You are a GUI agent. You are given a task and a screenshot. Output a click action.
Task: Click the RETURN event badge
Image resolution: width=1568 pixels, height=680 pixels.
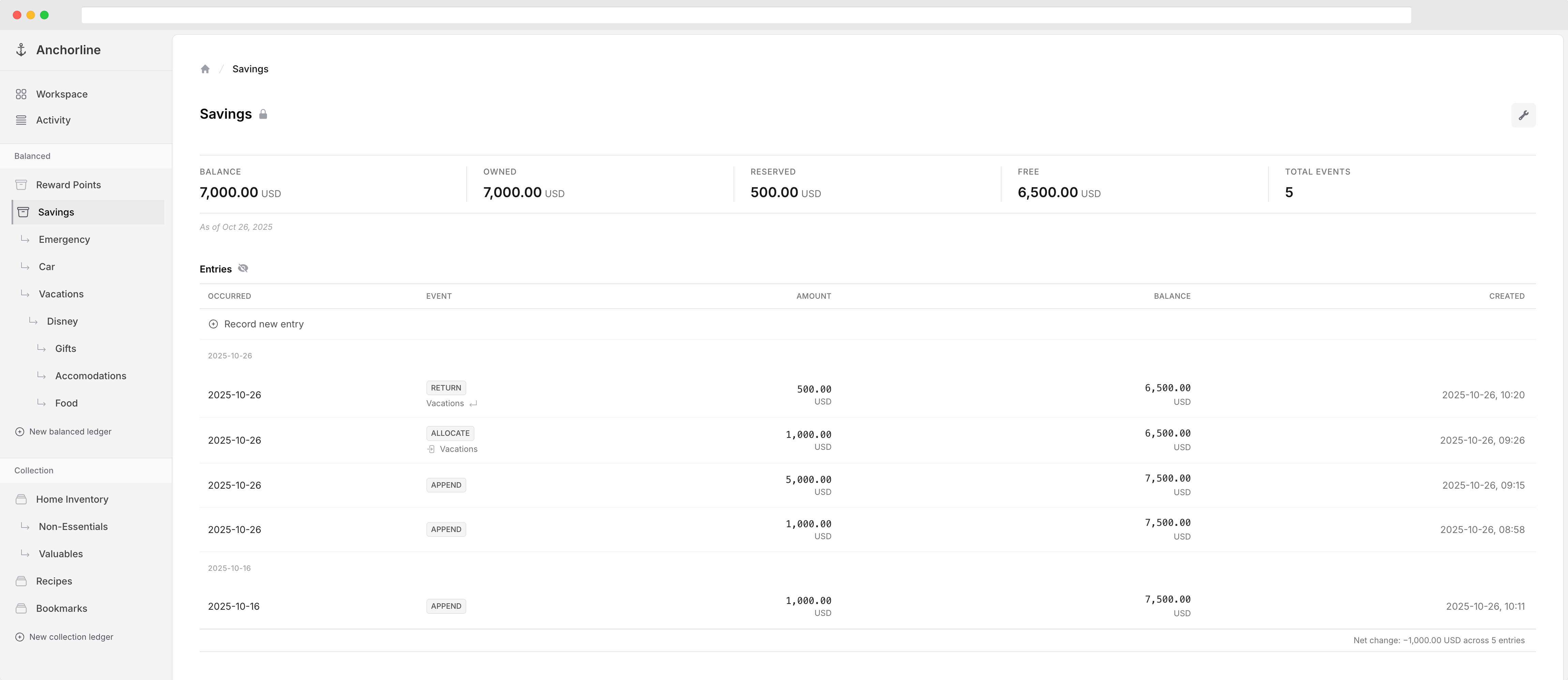point(446,388)
